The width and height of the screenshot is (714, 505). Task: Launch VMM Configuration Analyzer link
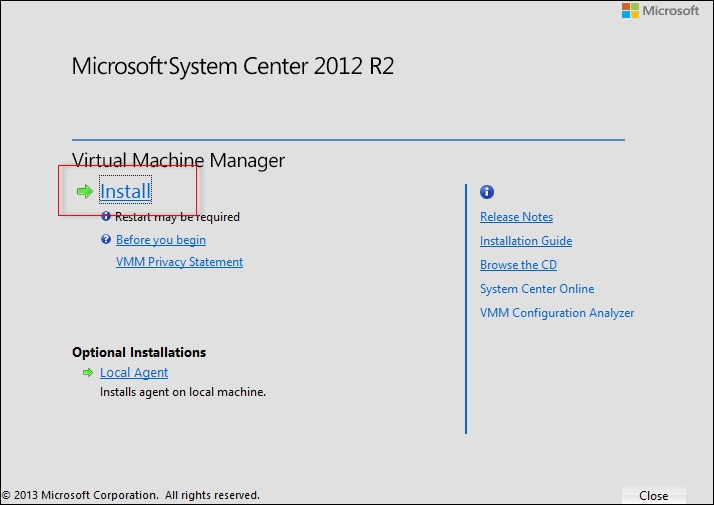557,313
